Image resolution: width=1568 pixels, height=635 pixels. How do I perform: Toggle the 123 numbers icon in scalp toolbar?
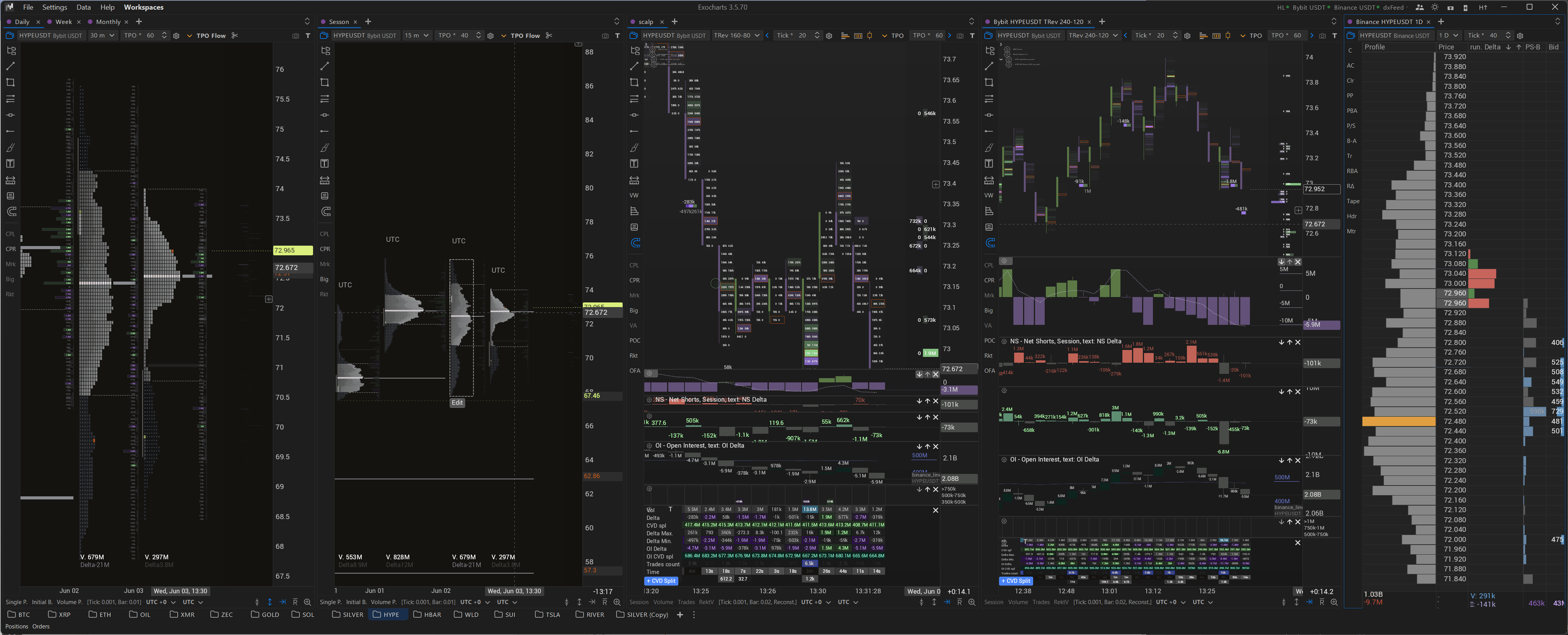pos(858,36)
